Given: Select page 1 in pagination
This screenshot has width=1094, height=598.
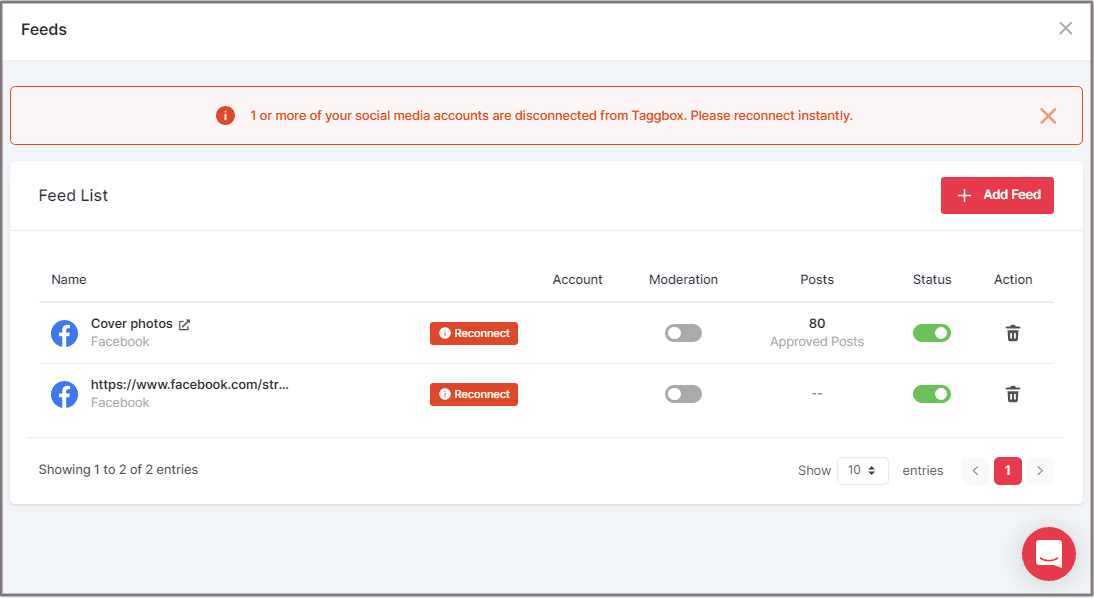Looking at the screenshot, I should click(1008, 471).
